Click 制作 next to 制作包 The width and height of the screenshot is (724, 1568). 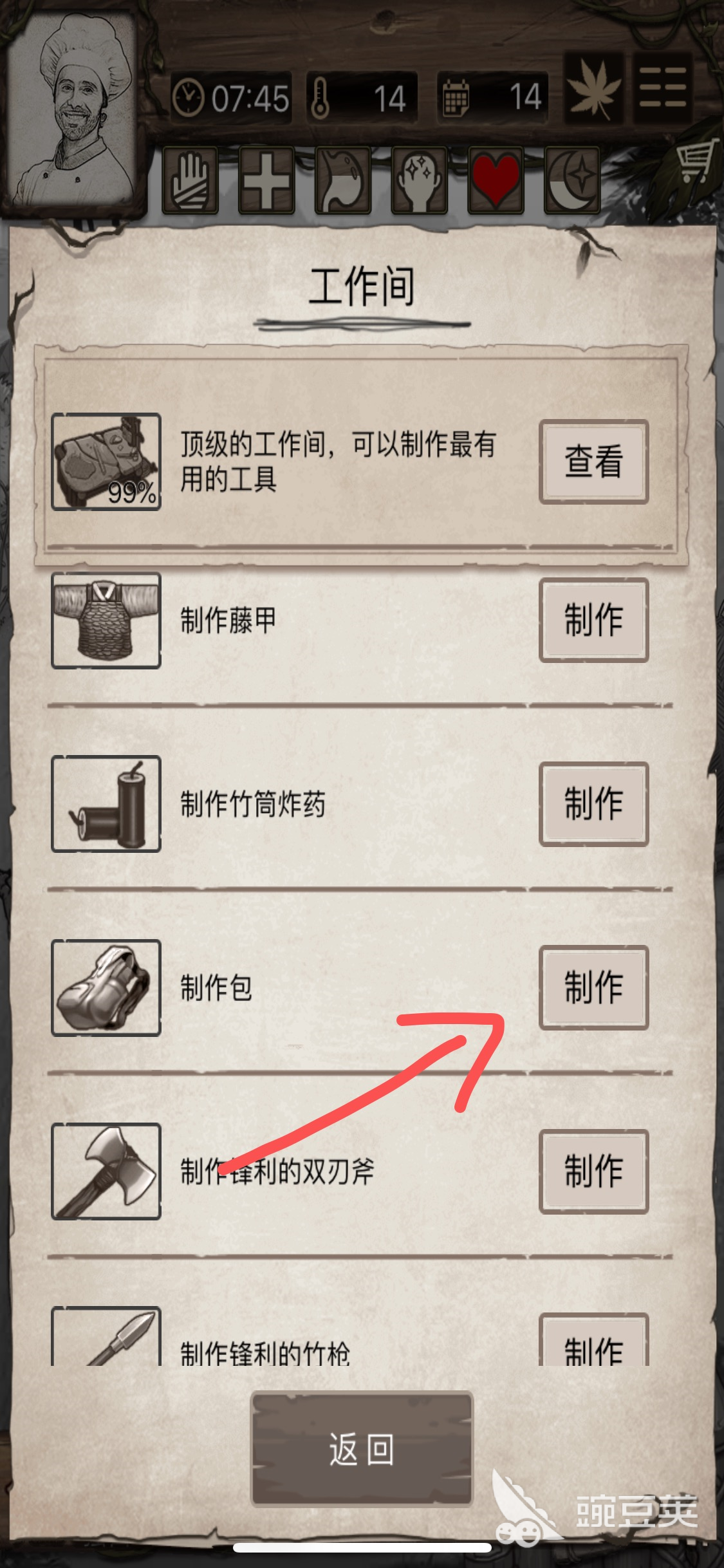[x=593, y=987]
